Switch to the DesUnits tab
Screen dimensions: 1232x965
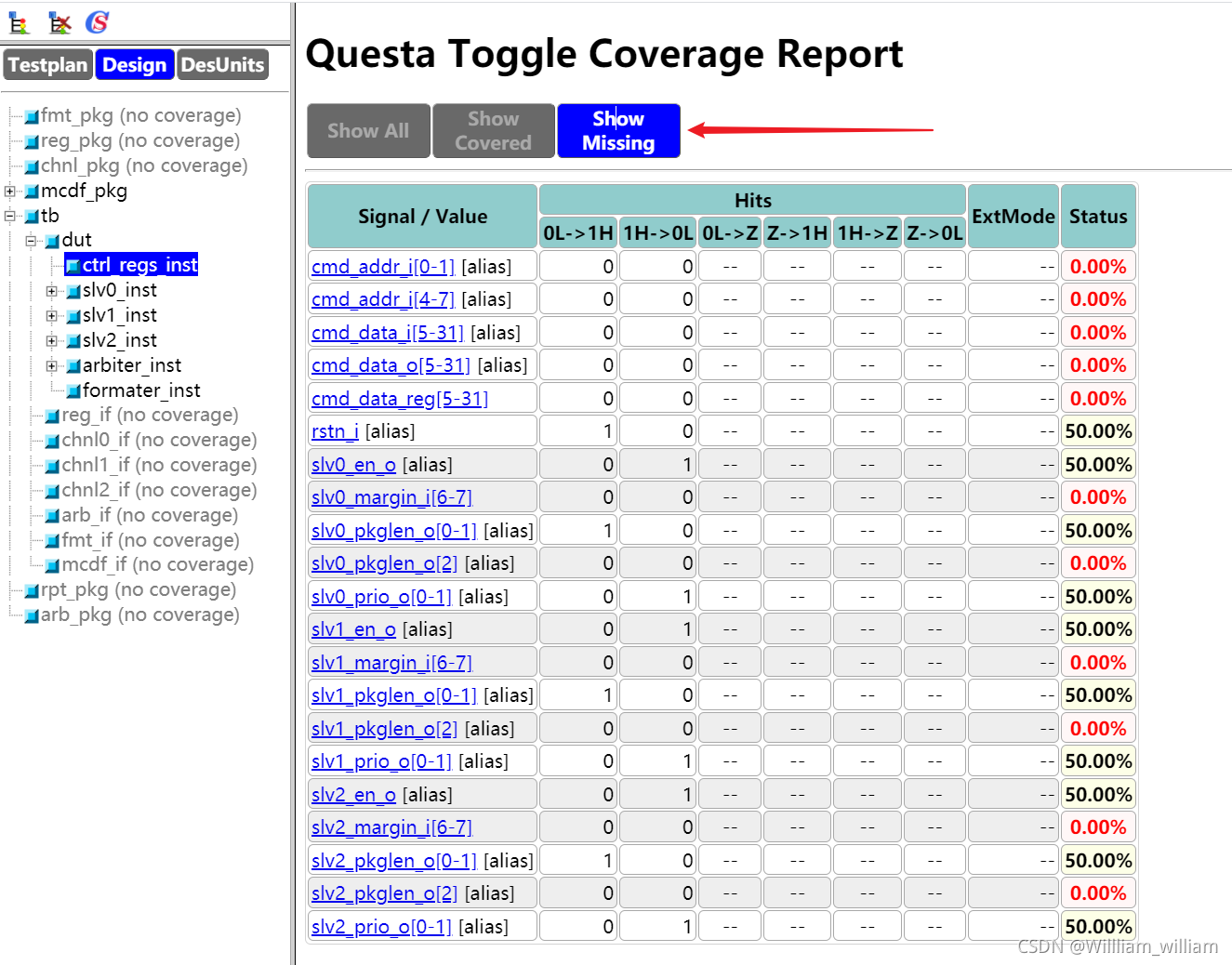tap(222, 64)
